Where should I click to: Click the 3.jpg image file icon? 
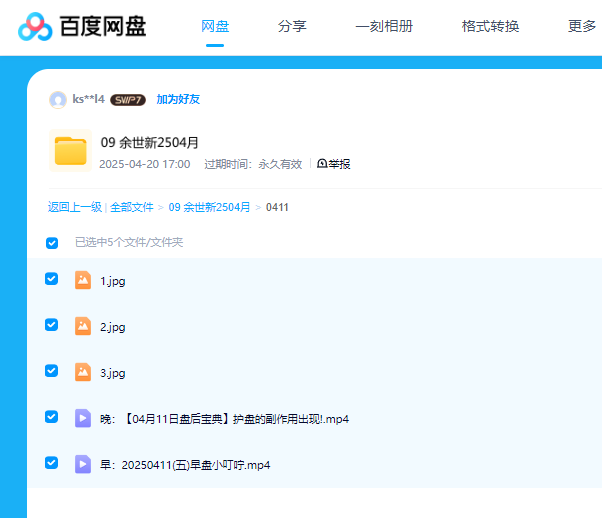83,372
